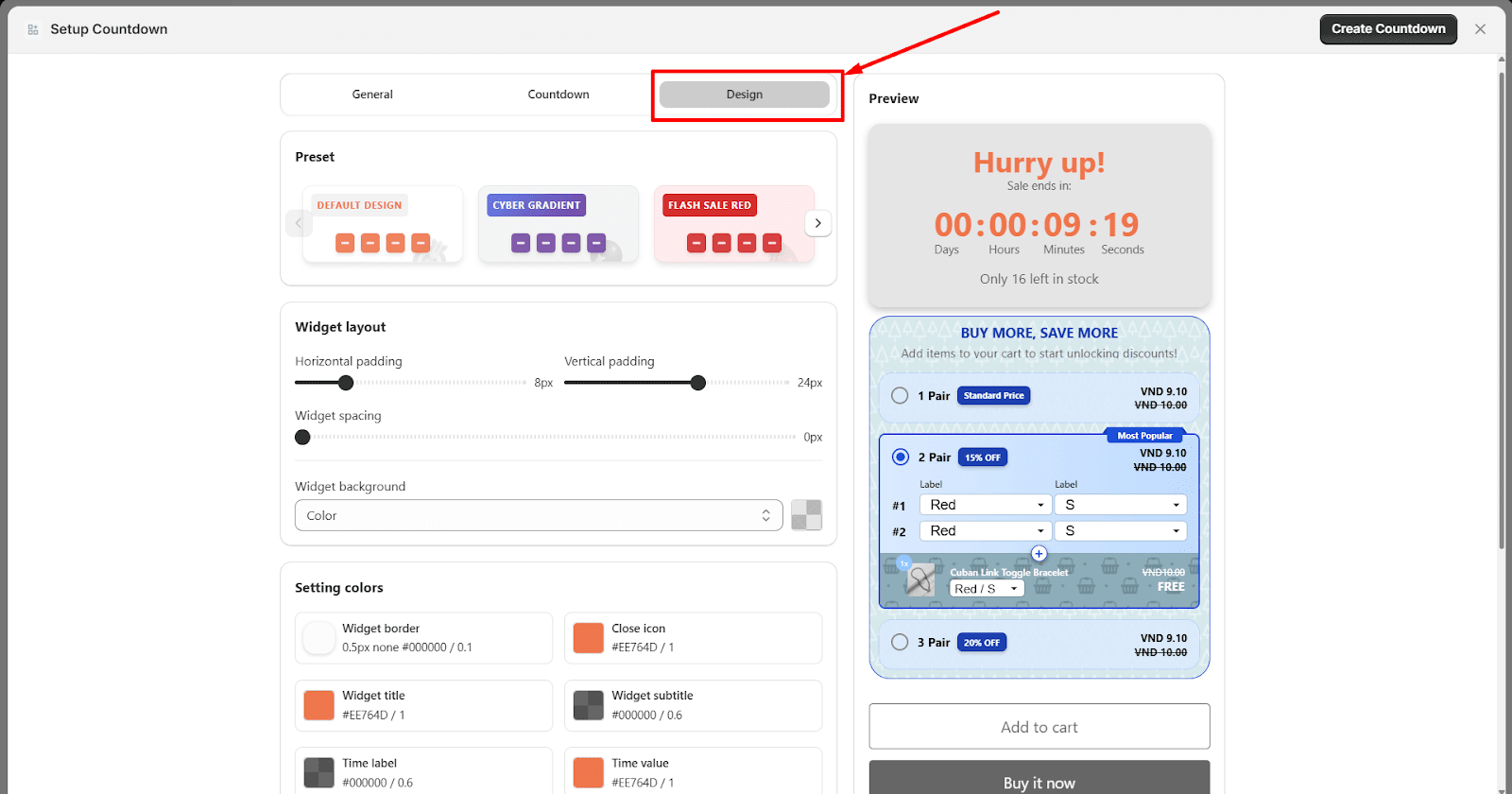Open the Time label color swatch
The height and width of the screenshot is (794, 1512).
click(x=318, y=772)
